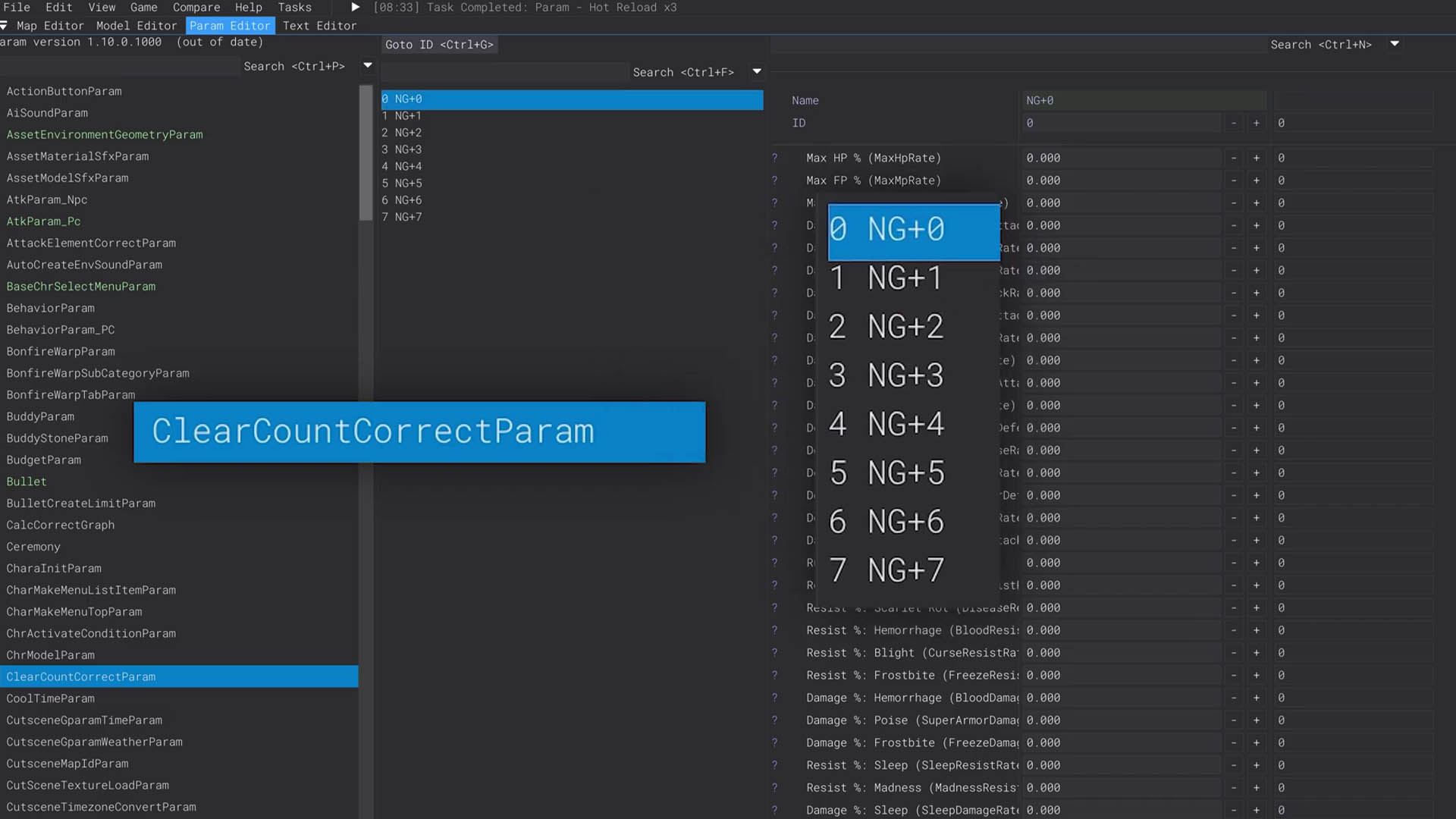Expand the row search Ctrl+F dropdown arrow
This screenshot has height=819, width=1456.
pos(756,72)
